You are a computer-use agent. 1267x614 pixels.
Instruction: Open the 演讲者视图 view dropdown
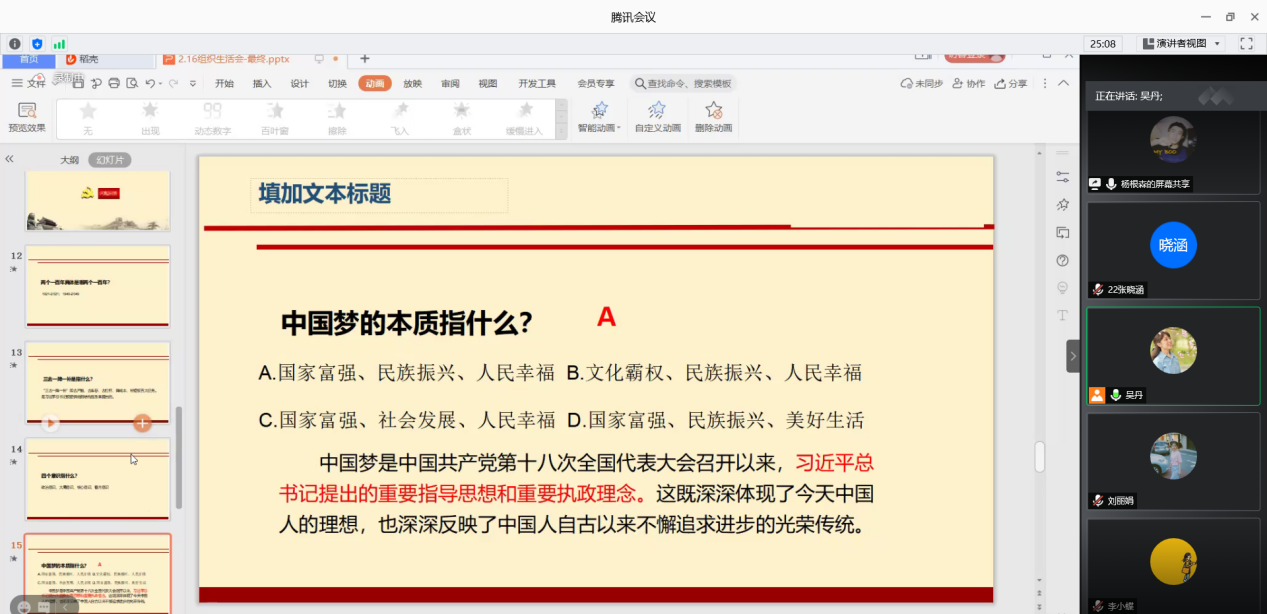(1182, 44)
